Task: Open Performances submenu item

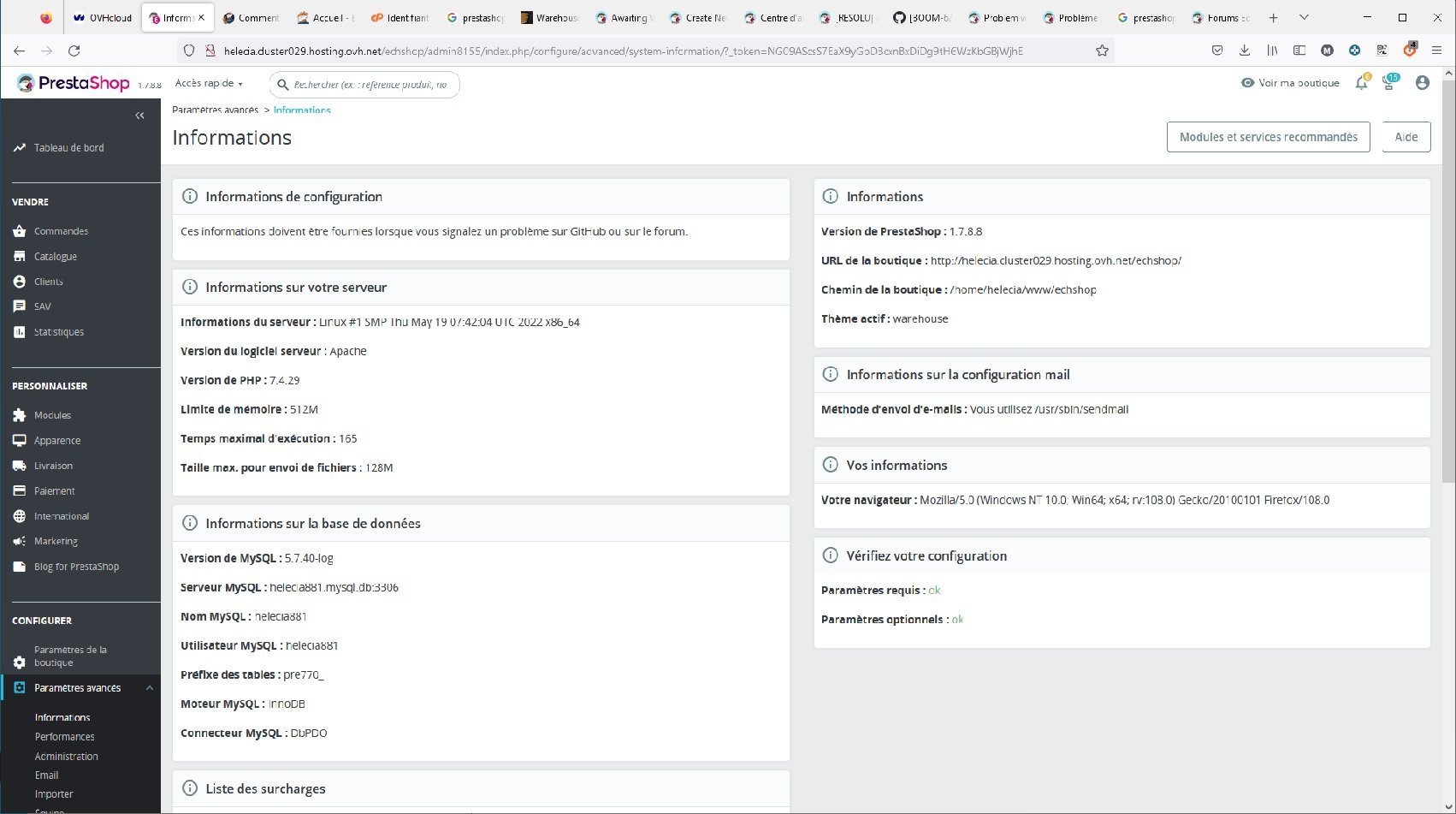Action: click(x=65, y=737)
